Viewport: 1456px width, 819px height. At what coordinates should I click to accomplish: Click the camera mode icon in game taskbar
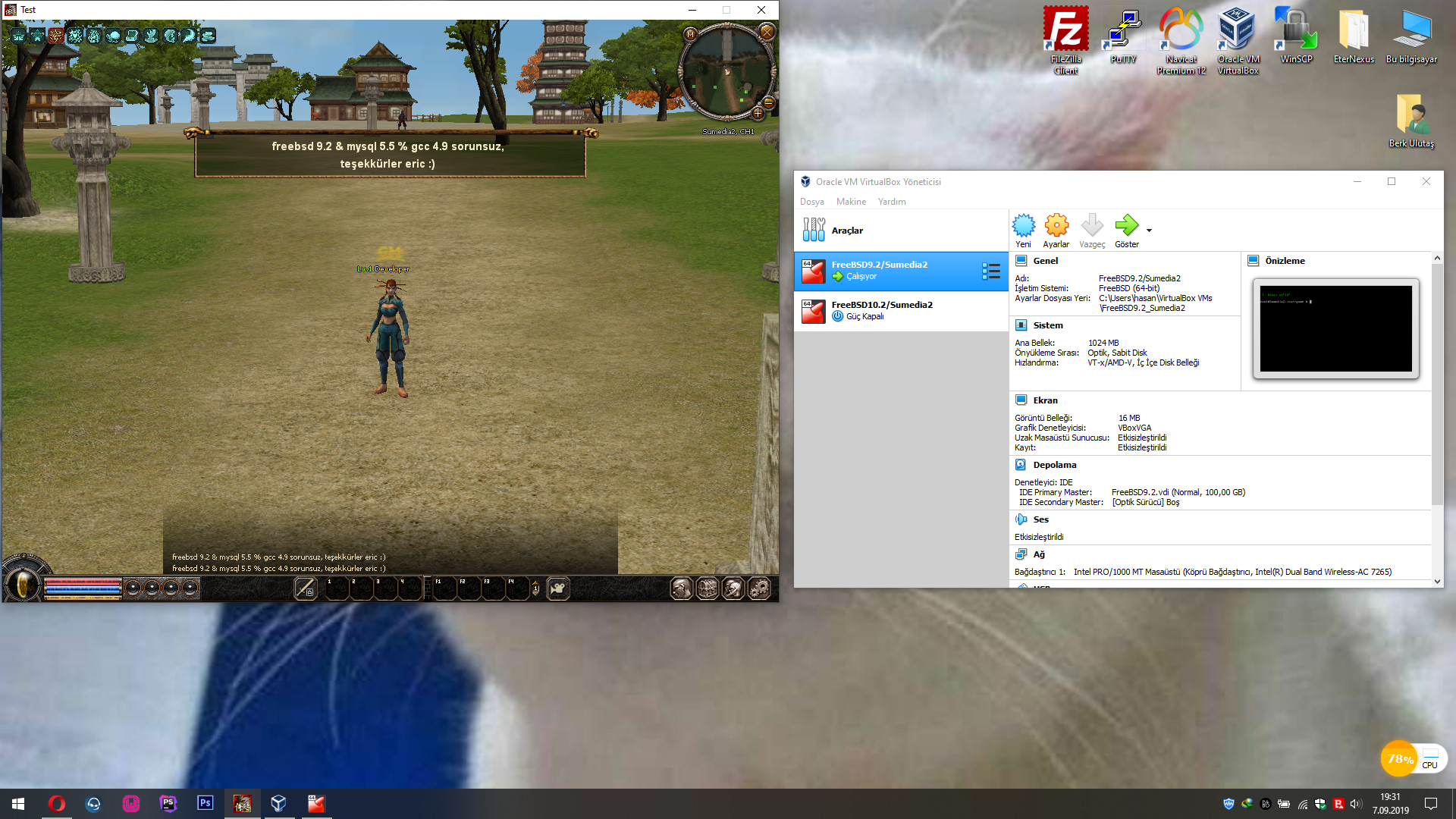[x=558, y=588]
